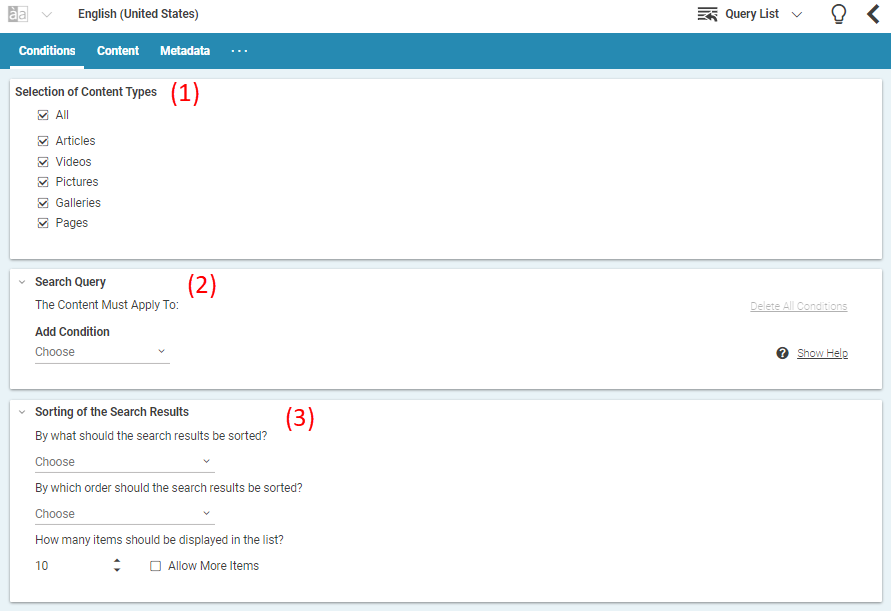Viewport: 891px width, 611px height.
Task: Switch to the Content tab
Action: 117,51
